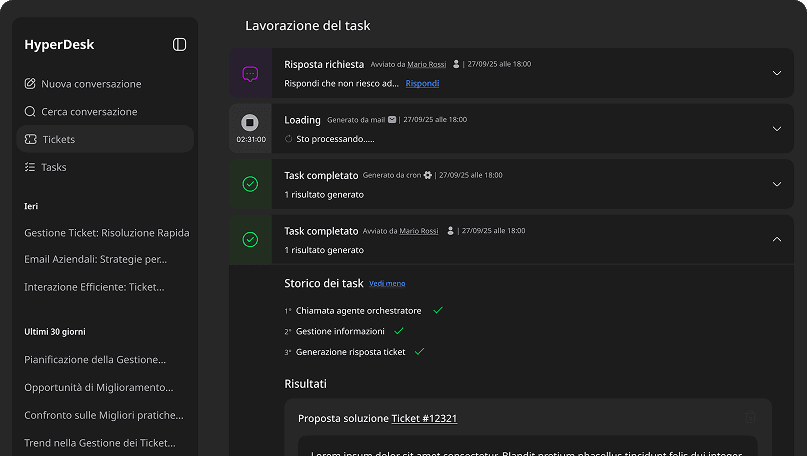Stop the Loading task with the stop icon
This screenshot has height=456, width=807.
click(250, 123)
